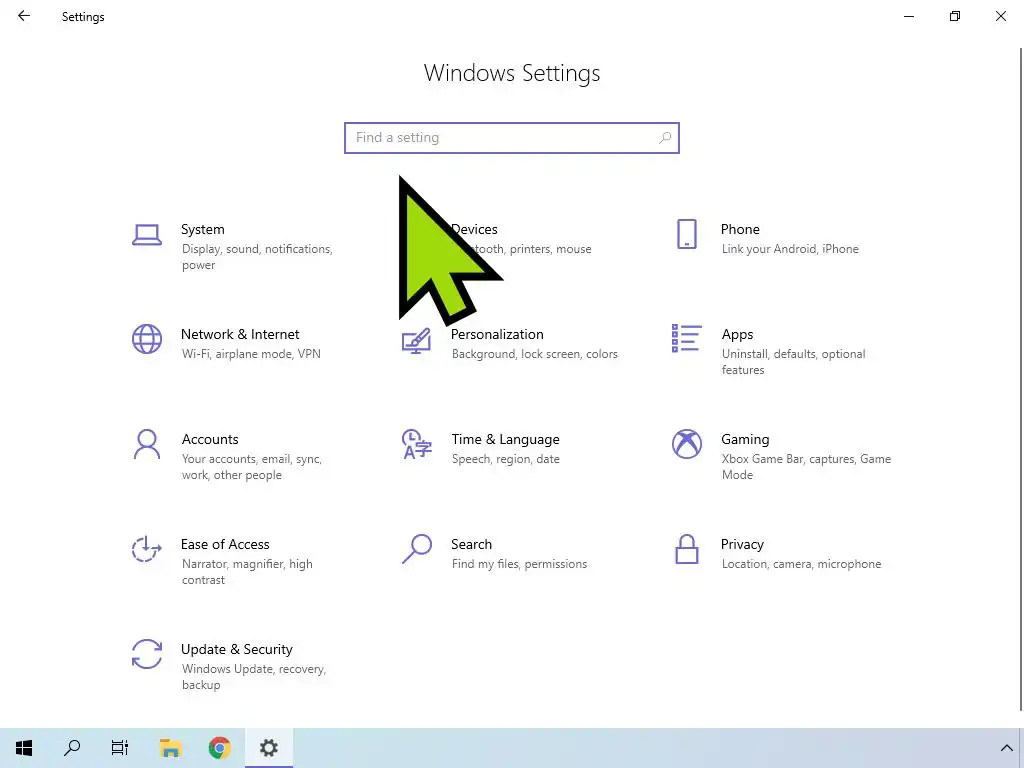Open Apps settings heading

point(737,334)
